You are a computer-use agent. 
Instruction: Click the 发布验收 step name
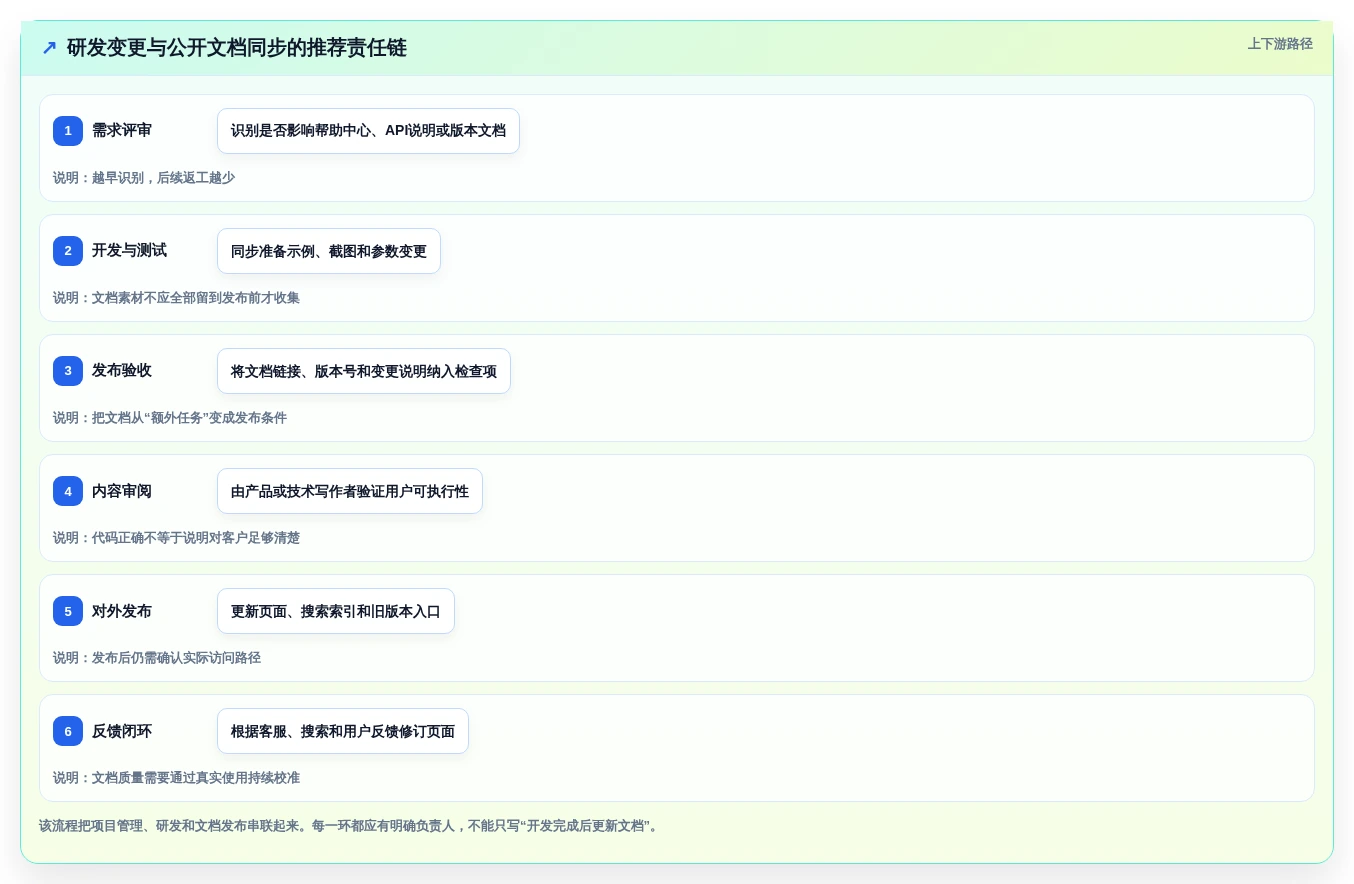click(x=122, y=371)
